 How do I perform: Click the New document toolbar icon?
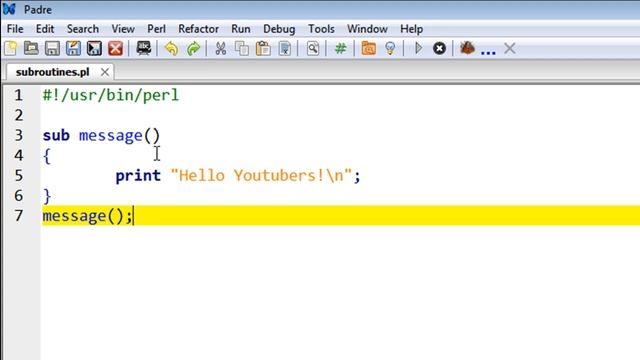[x=11, y=49]
